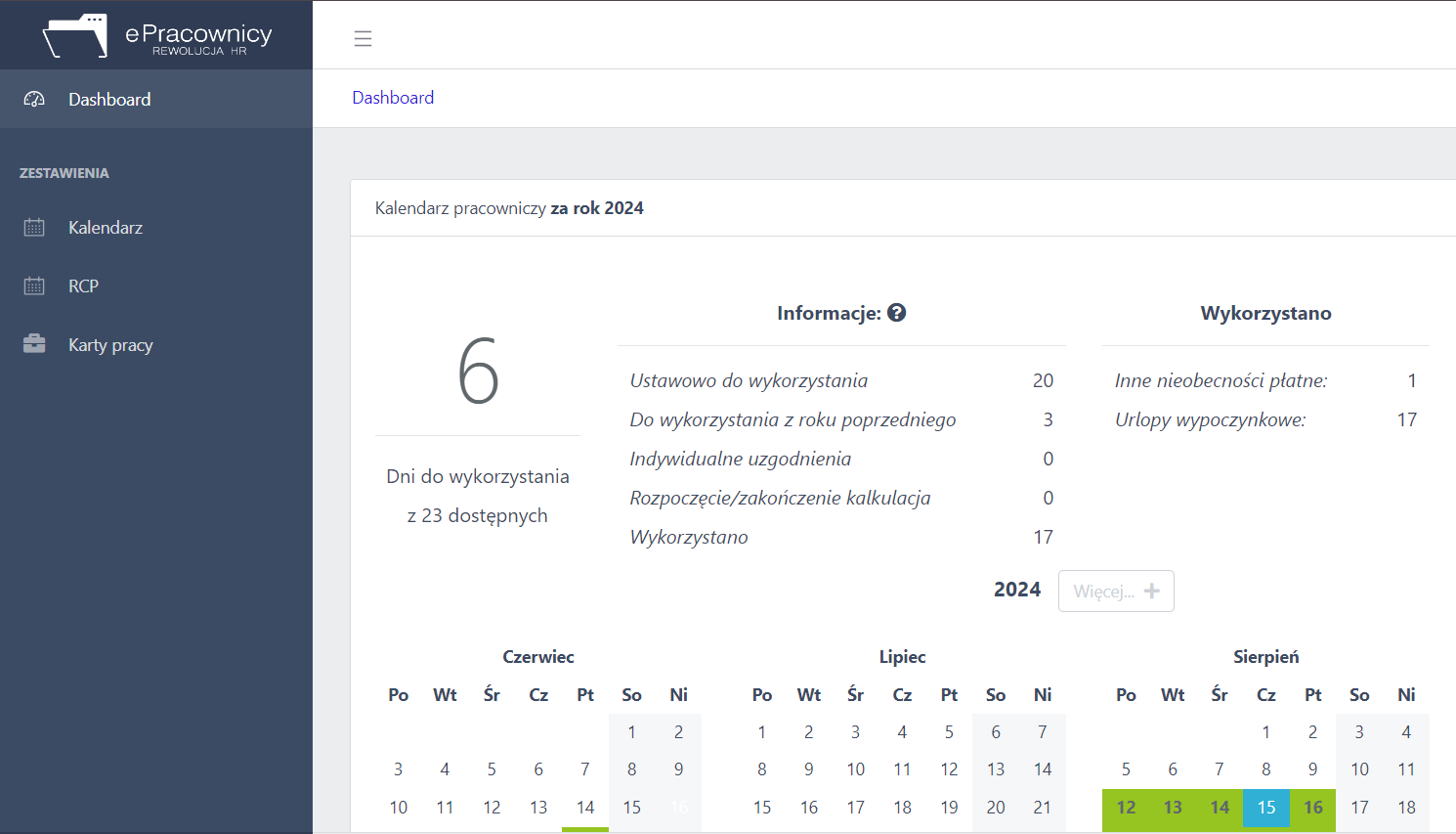Click the ePracownicy logo

157,35
